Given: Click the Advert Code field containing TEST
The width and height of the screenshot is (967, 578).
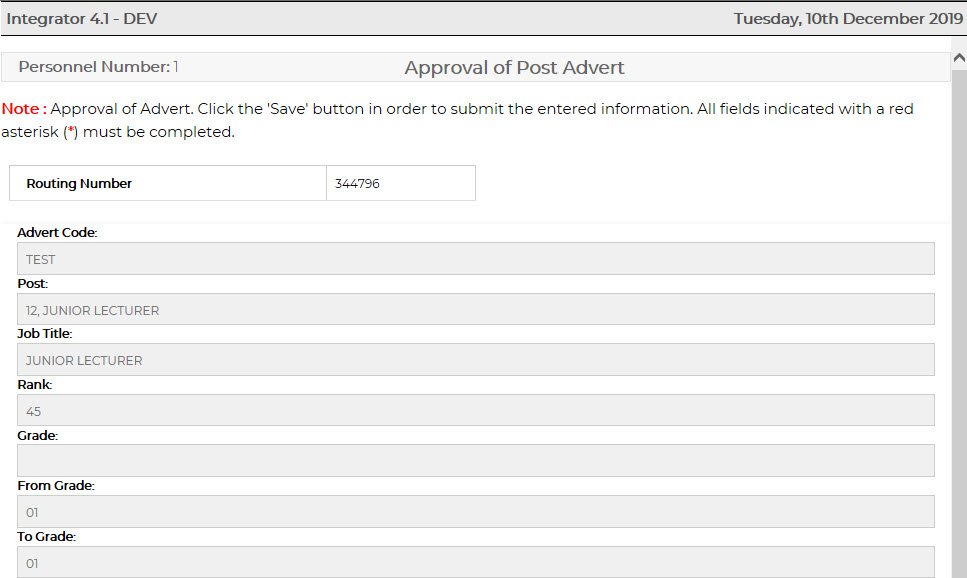Looking at the screenshot, I should click(476, 259).
